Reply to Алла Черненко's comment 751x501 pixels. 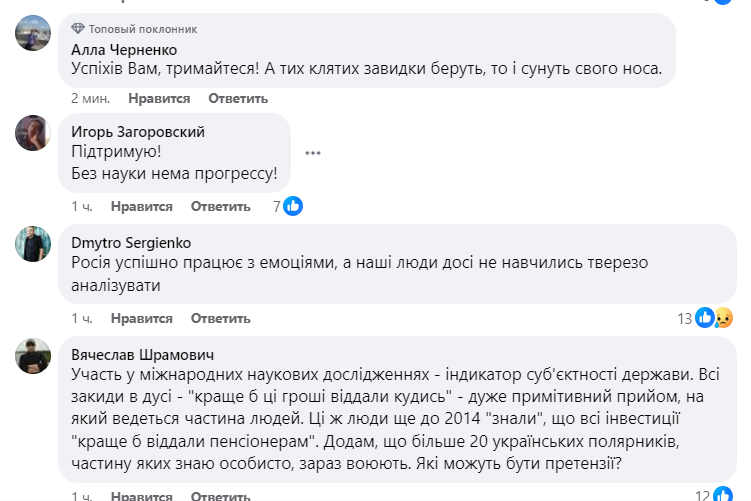[x=238, y=98]
